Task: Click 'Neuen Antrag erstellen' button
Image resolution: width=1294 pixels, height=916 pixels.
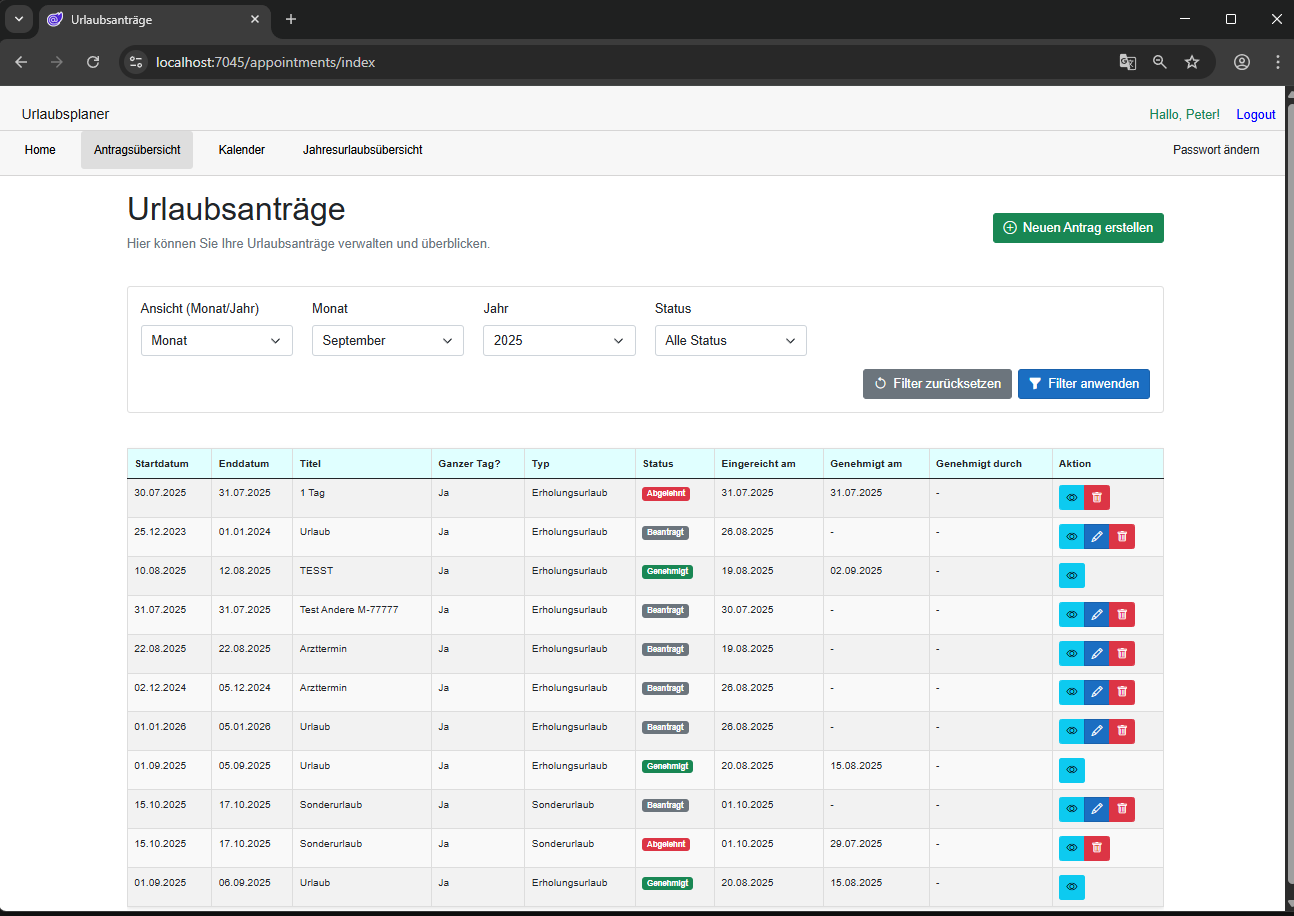Action: pyautogui.click(x=1077, y=228)
